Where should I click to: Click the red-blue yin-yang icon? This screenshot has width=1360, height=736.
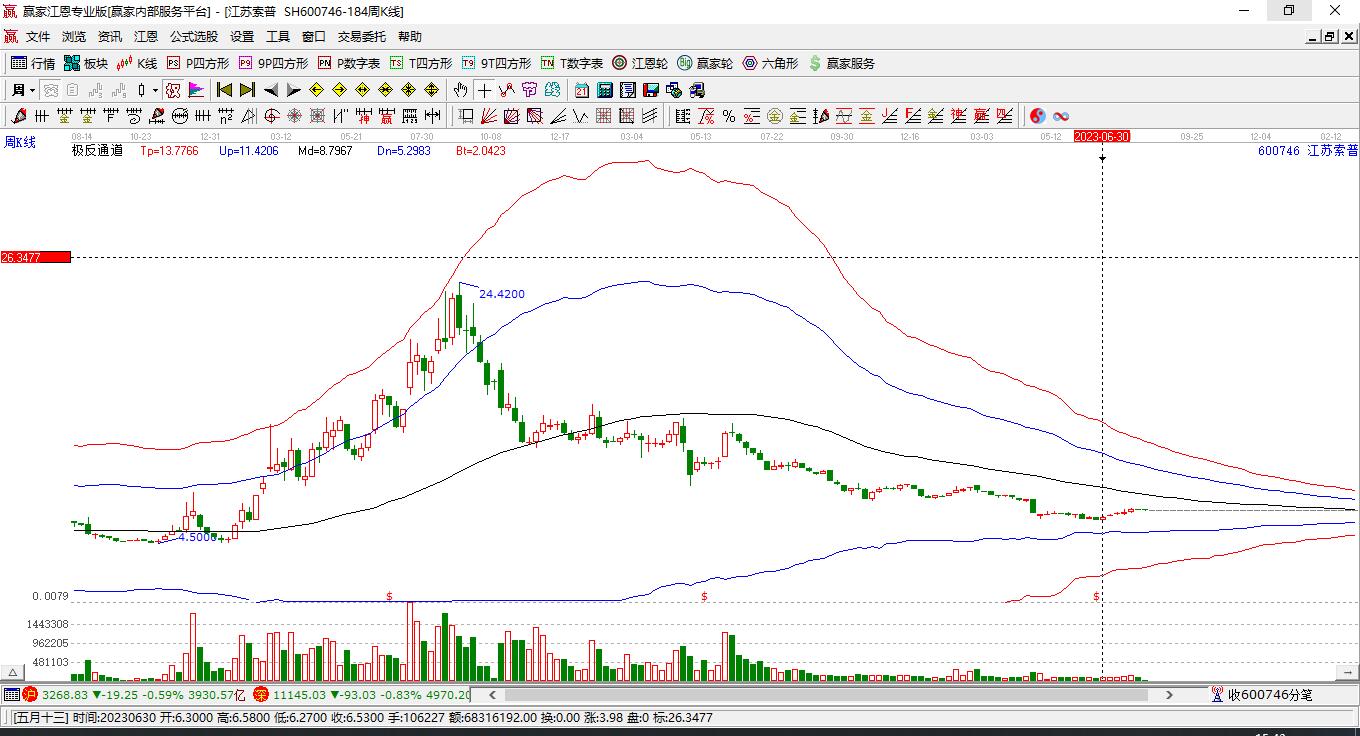click(1038, 116)
